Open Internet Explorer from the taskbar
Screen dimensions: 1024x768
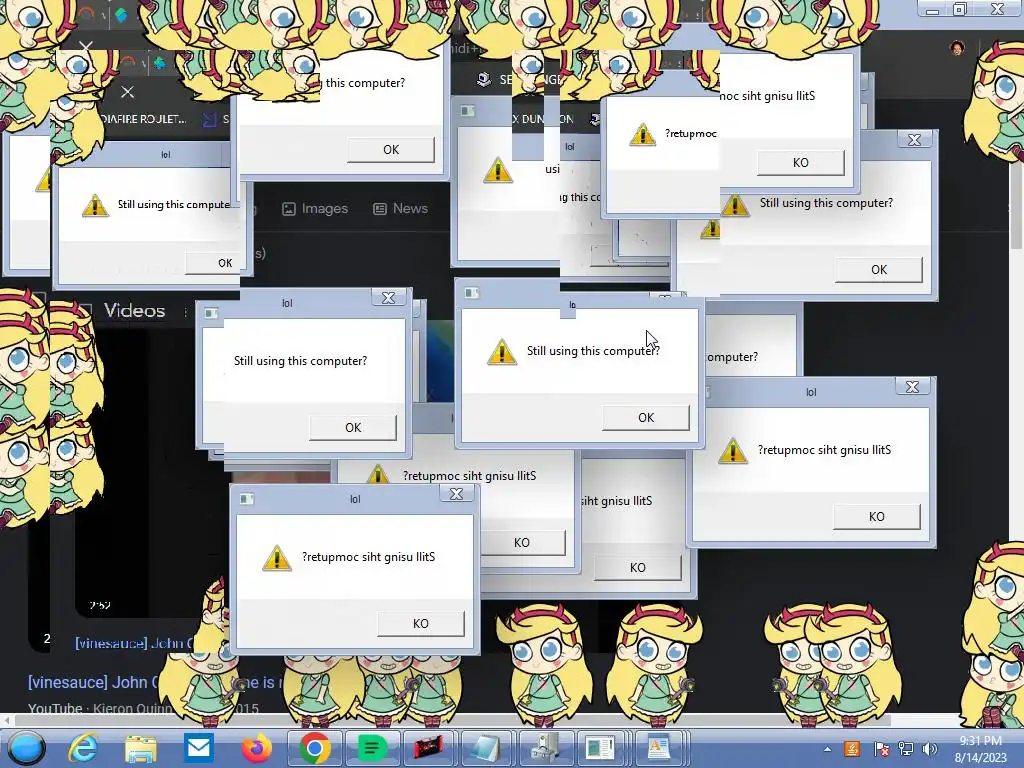pyautogui.click(x=83, y=748)
